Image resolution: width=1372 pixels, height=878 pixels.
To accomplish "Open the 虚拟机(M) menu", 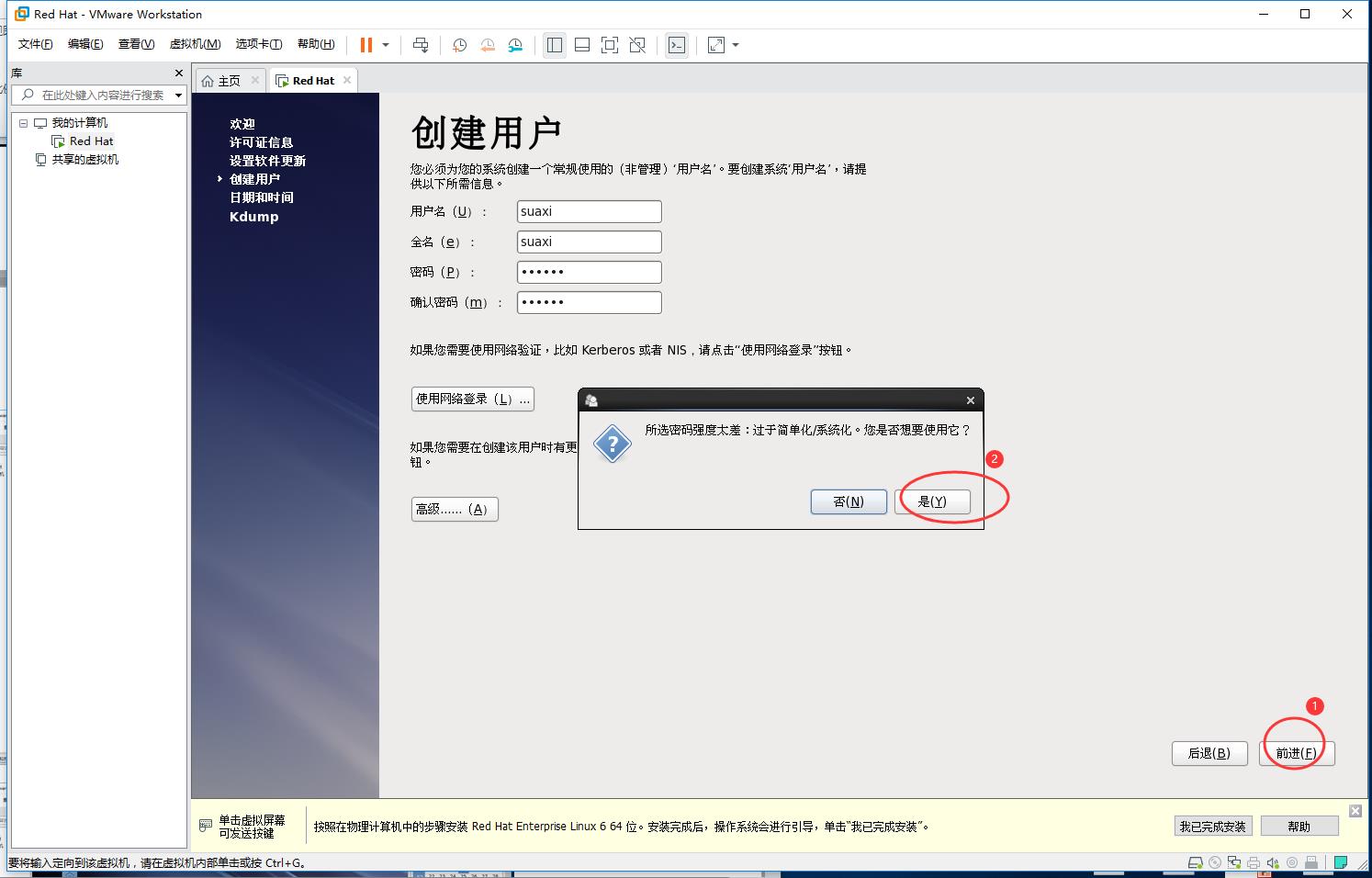I will [195, 44].
